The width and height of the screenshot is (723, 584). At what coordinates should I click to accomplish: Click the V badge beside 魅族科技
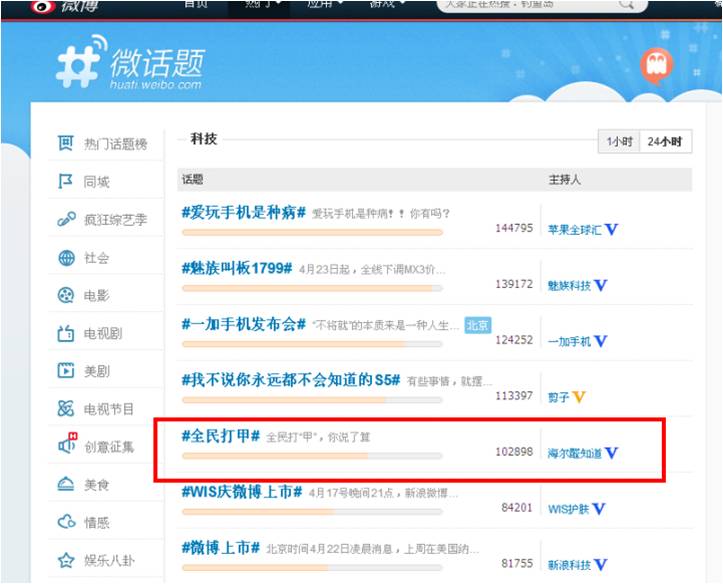pyautogui.click(x=600, y=285)
